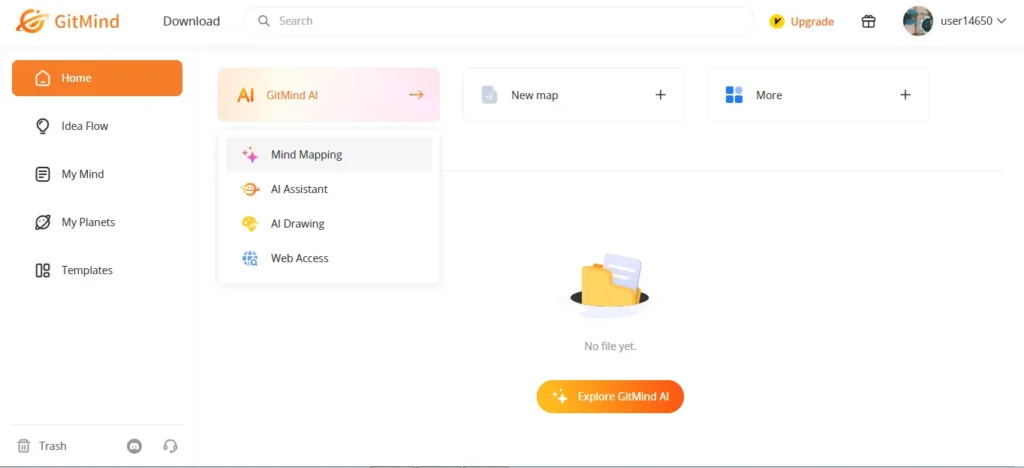This screenshot has height=468, width=1024.
Task: Click the AI Assistant planet icon
Action: coord(249,189)
